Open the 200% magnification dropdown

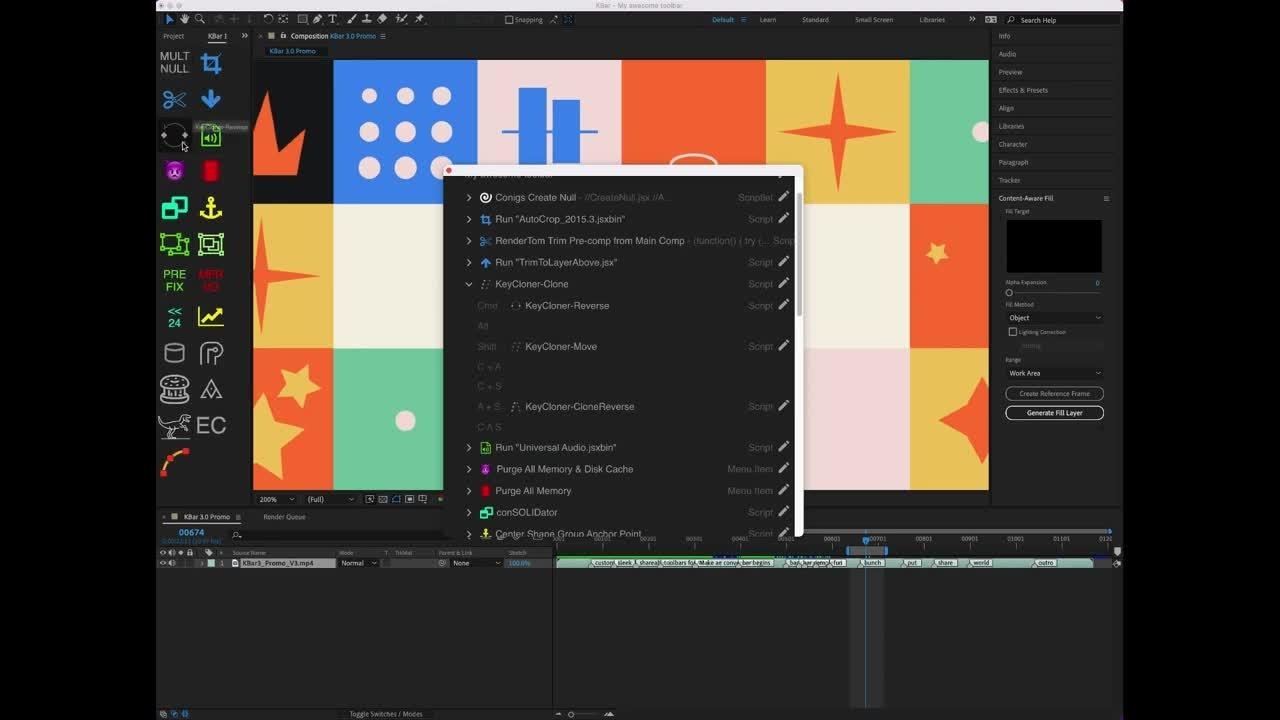coord(277,499)
